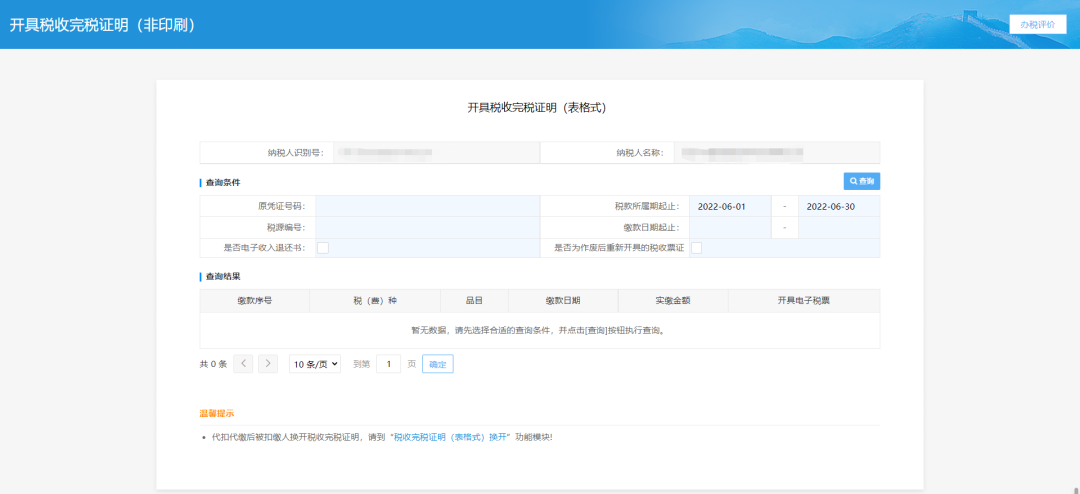This screenshot has width=1080, height=494.
Task: Click the 确定 pagination button
Action: coord(438,364)
